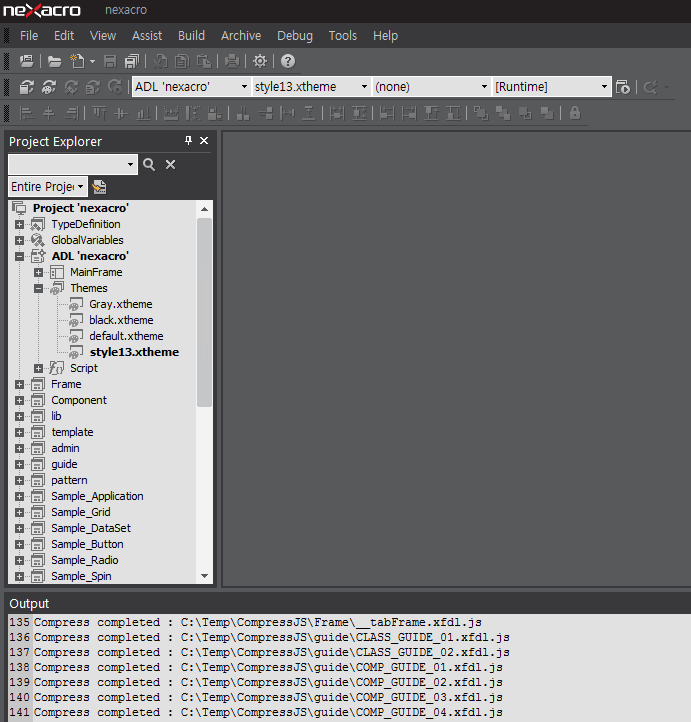This screenshot has width=691, height=722.
Task: Expand the TypeDefinition node
Action: tap(19, 225)
